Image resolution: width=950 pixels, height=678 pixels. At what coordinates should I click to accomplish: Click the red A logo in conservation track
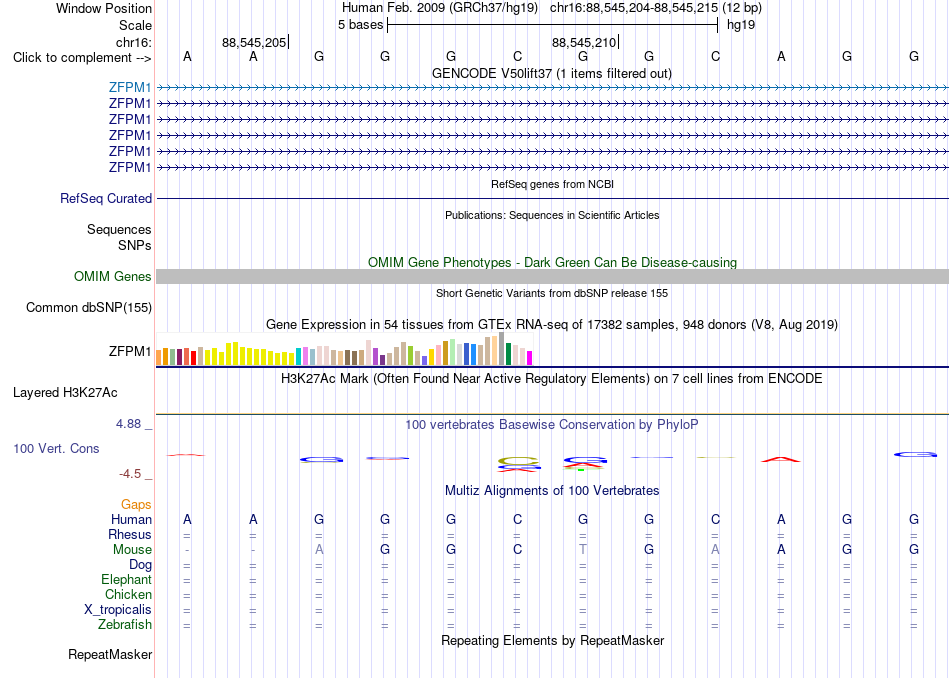coord(781,460)
